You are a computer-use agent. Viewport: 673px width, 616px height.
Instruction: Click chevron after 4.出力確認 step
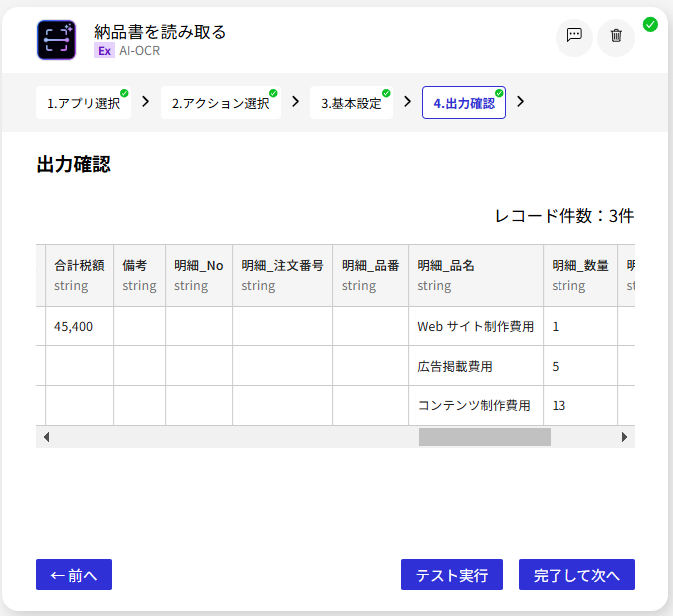click(x=521, y=102)
